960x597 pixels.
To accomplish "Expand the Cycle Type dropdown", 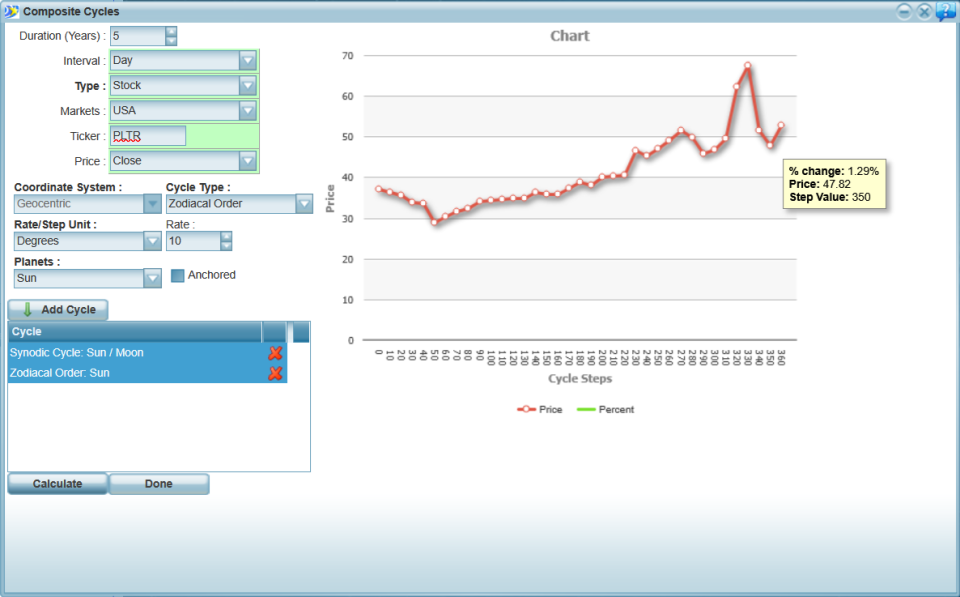I will 304,204.
